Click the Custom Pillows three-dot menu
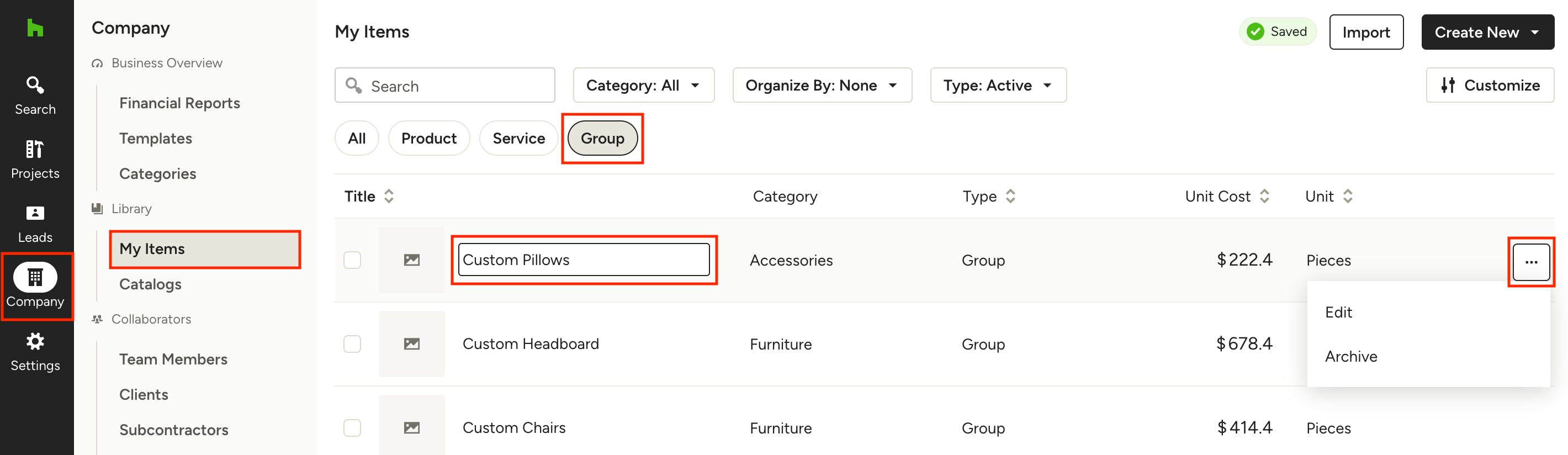Viewport: 1568px width, 455px height. coord(1530,262)
